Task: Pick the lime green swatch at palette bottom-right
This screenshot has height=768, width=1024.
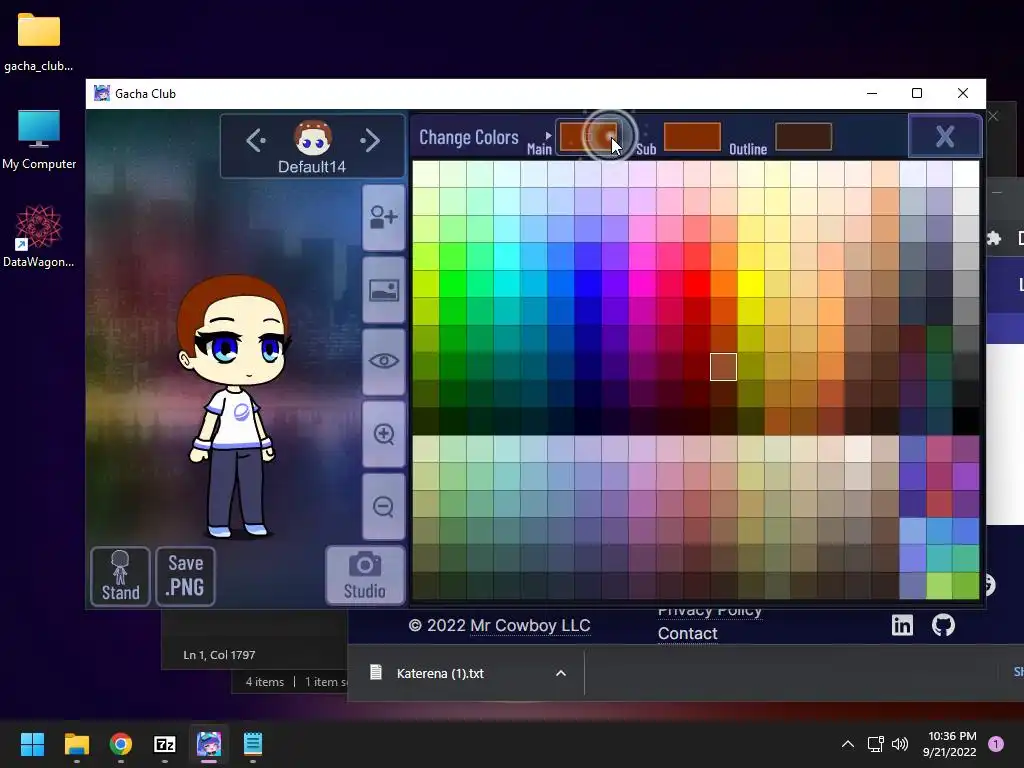Action: (x=939, y=586)
